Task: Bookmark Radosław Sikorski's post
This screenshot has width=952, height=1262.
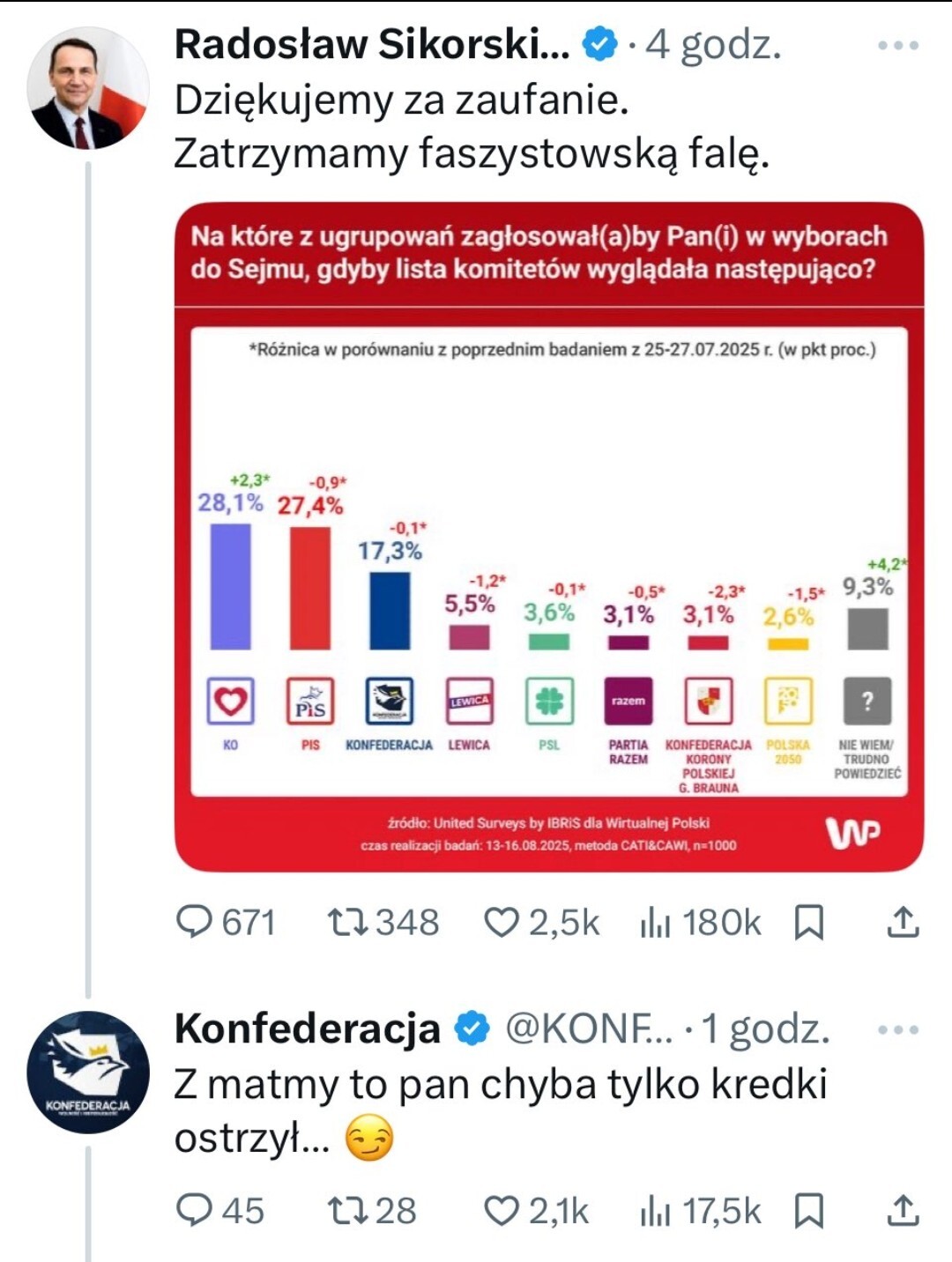Action: point(808,923)
